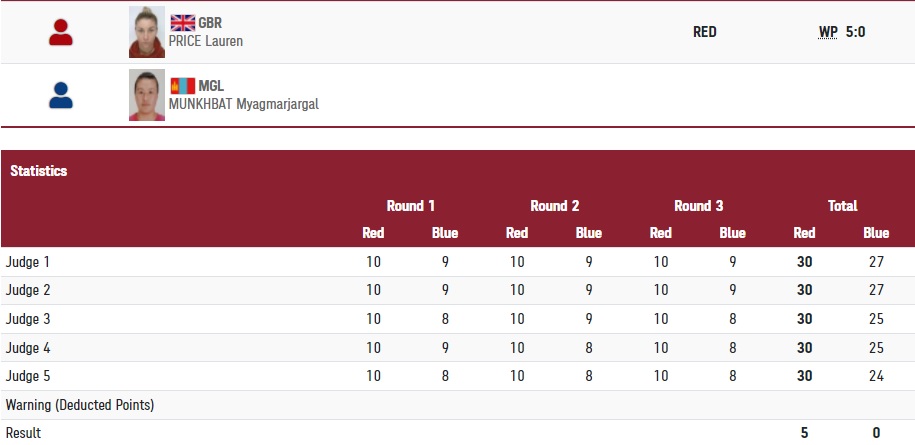
Task: Open PRICE Lauren athlete profile link
Action: [x=206, y=41]
